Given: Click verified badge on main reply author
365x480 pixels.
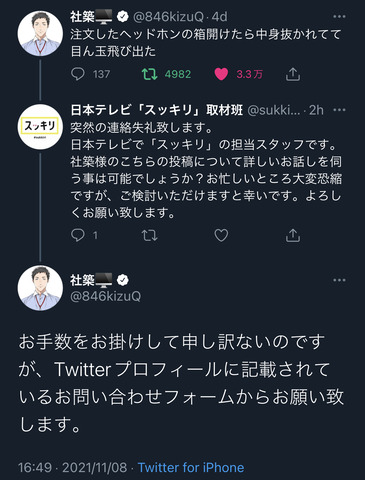Looking at the screenshot, I should [x=123, y=280].
